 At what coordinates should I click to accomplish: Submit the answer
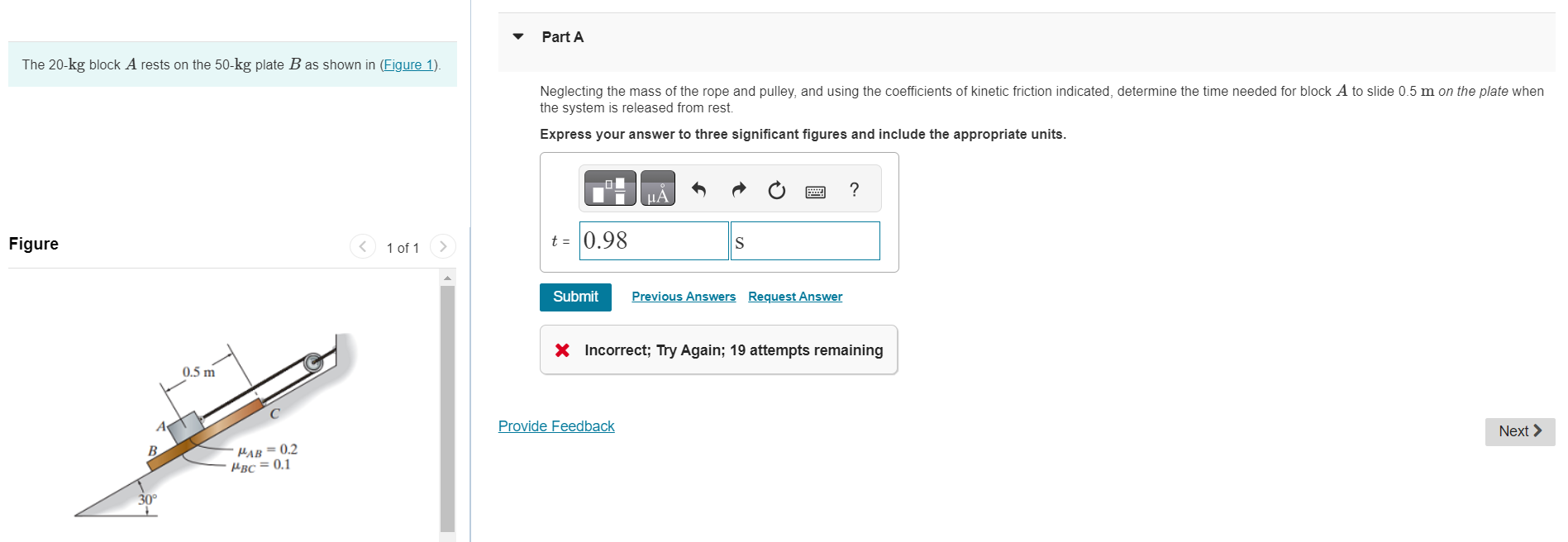pyautogui.click(x=575, y=297)
